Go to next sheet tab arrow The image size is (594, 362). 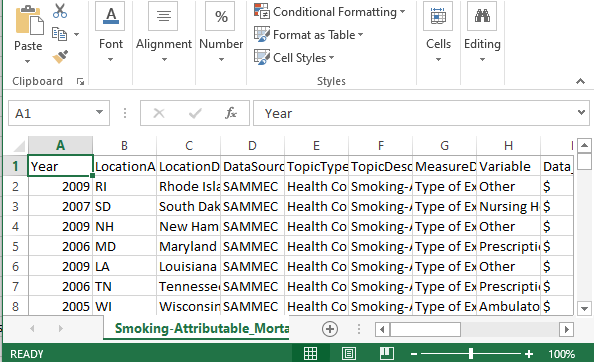point(61,328)
